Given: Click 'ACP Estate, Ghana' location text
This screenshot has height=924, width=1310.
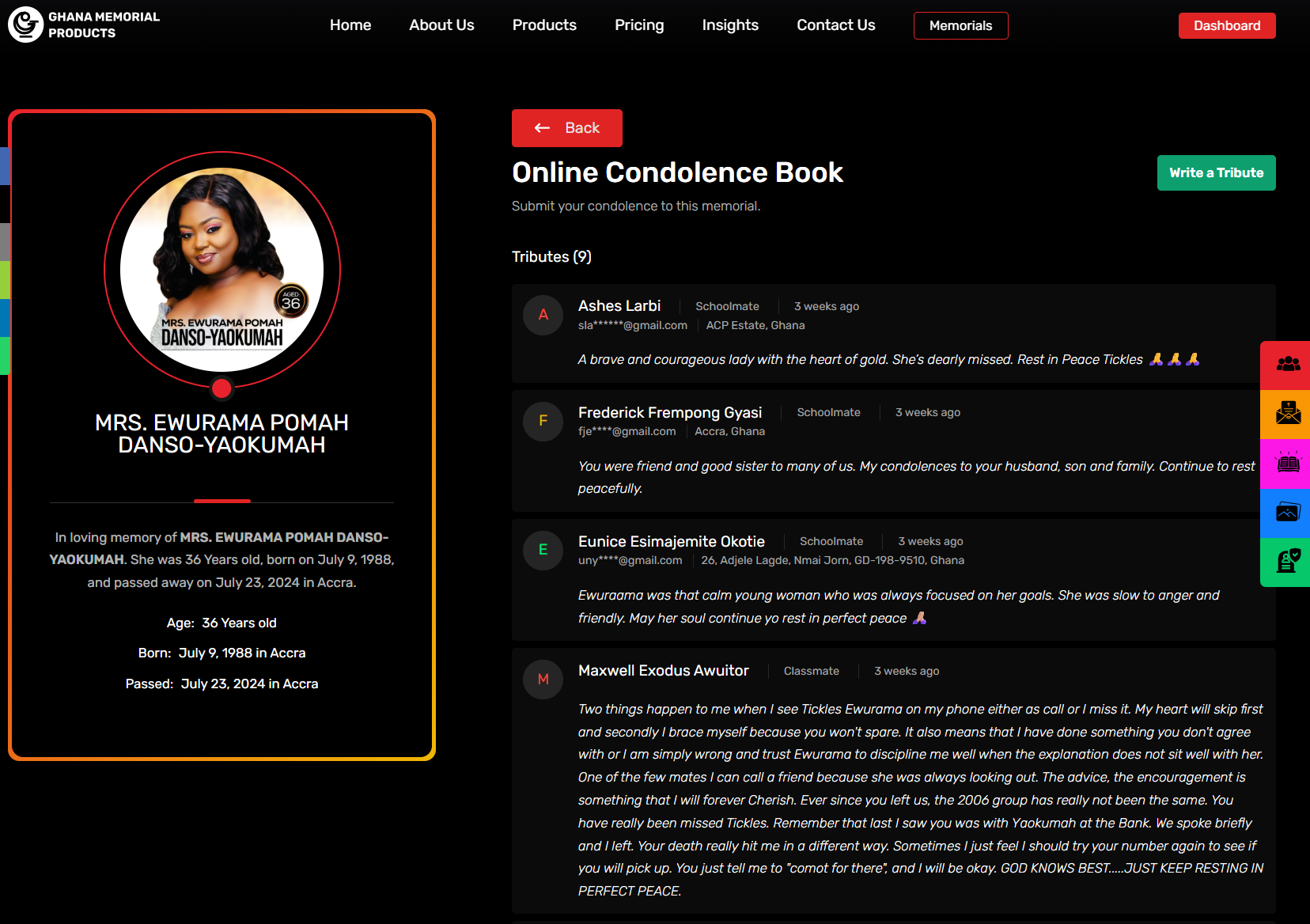Looking at the screenshot, I should pyautogui.click(x=755, y=325).
